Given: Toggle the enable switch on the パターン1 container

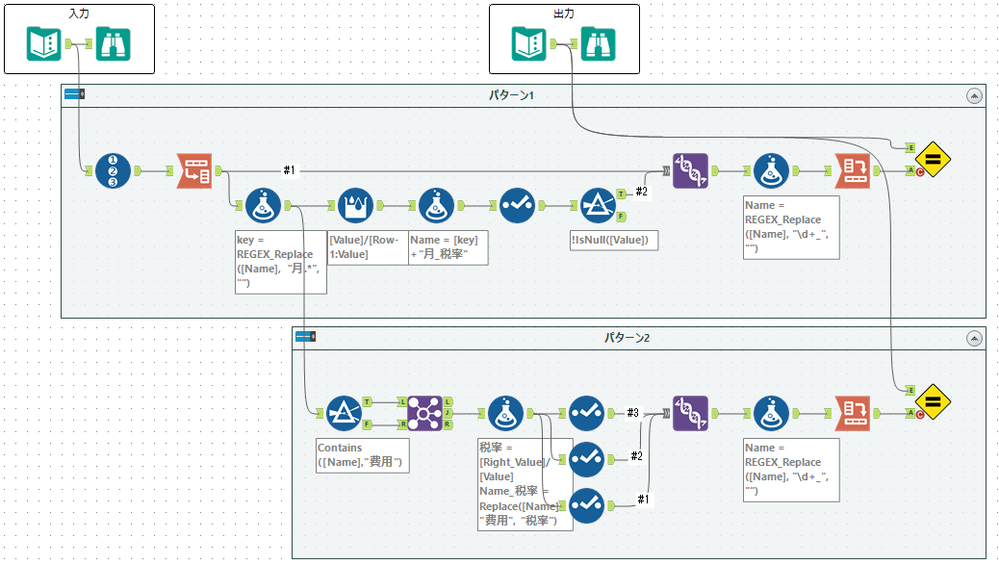Looking at the screenshot, I should tap(75, 94).
